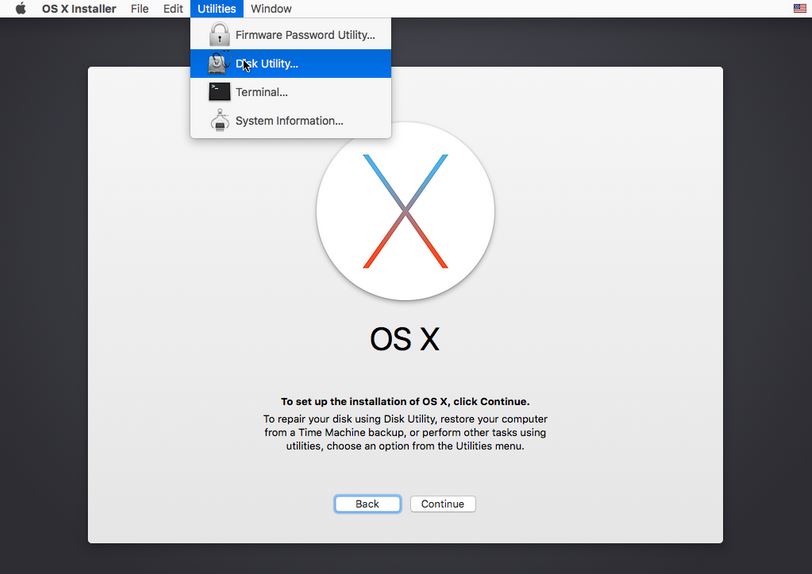Open System Information menu entry text
The height and width of the screenshot is (574, 812).
289,121
